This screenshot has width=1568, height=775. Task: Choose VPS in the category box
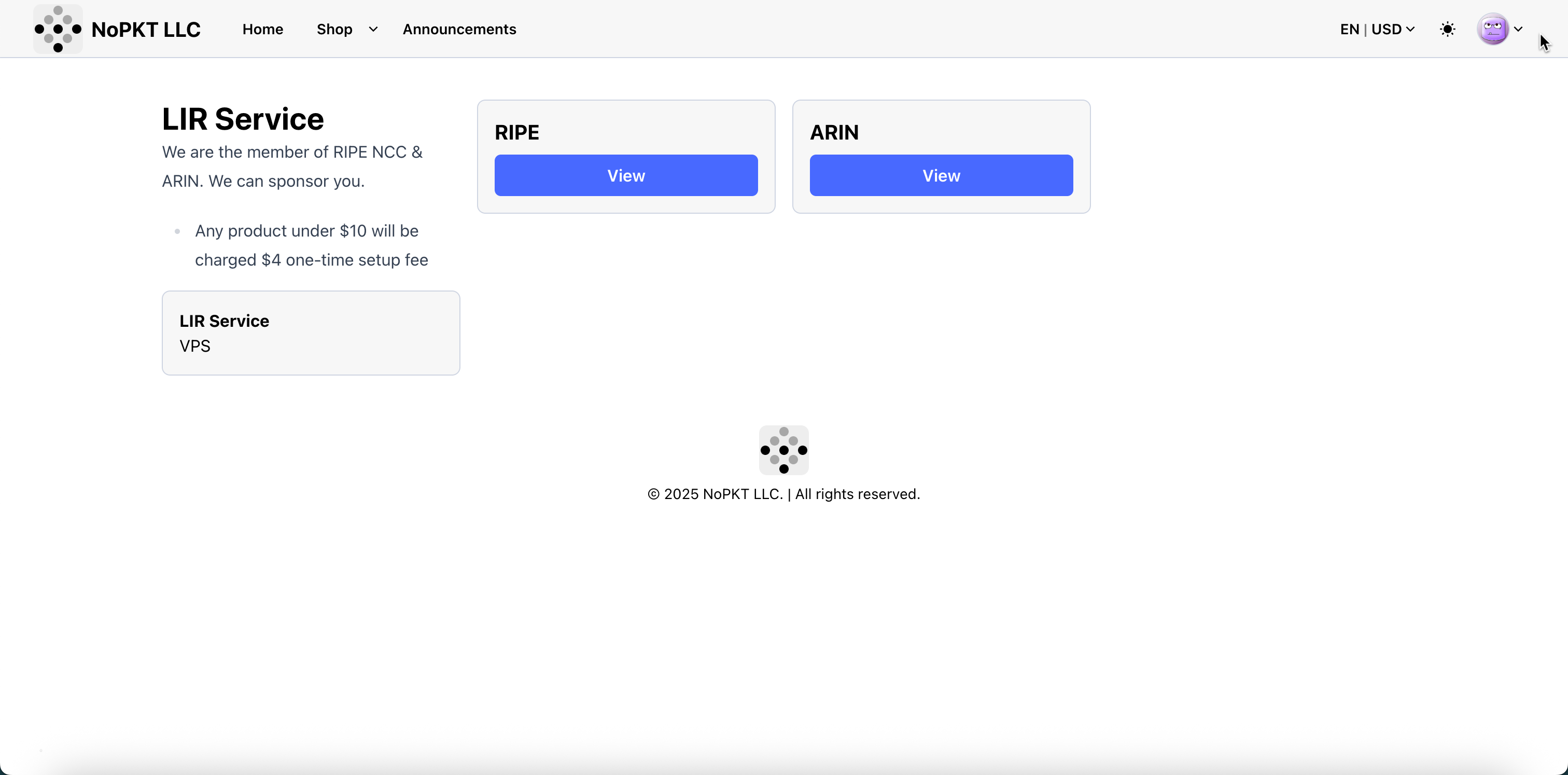(x=195, y=346)
